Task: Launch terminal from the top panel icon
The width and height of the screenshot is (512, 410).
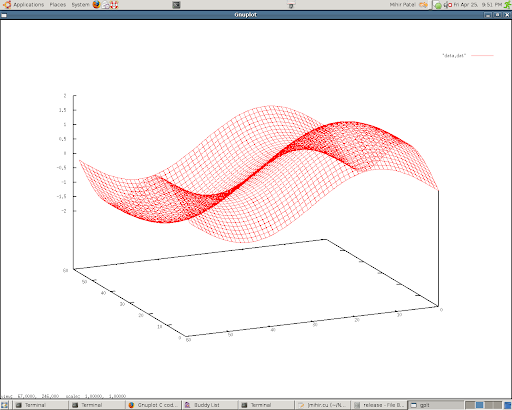Action: pyautogui.click(x=176, y=5)
